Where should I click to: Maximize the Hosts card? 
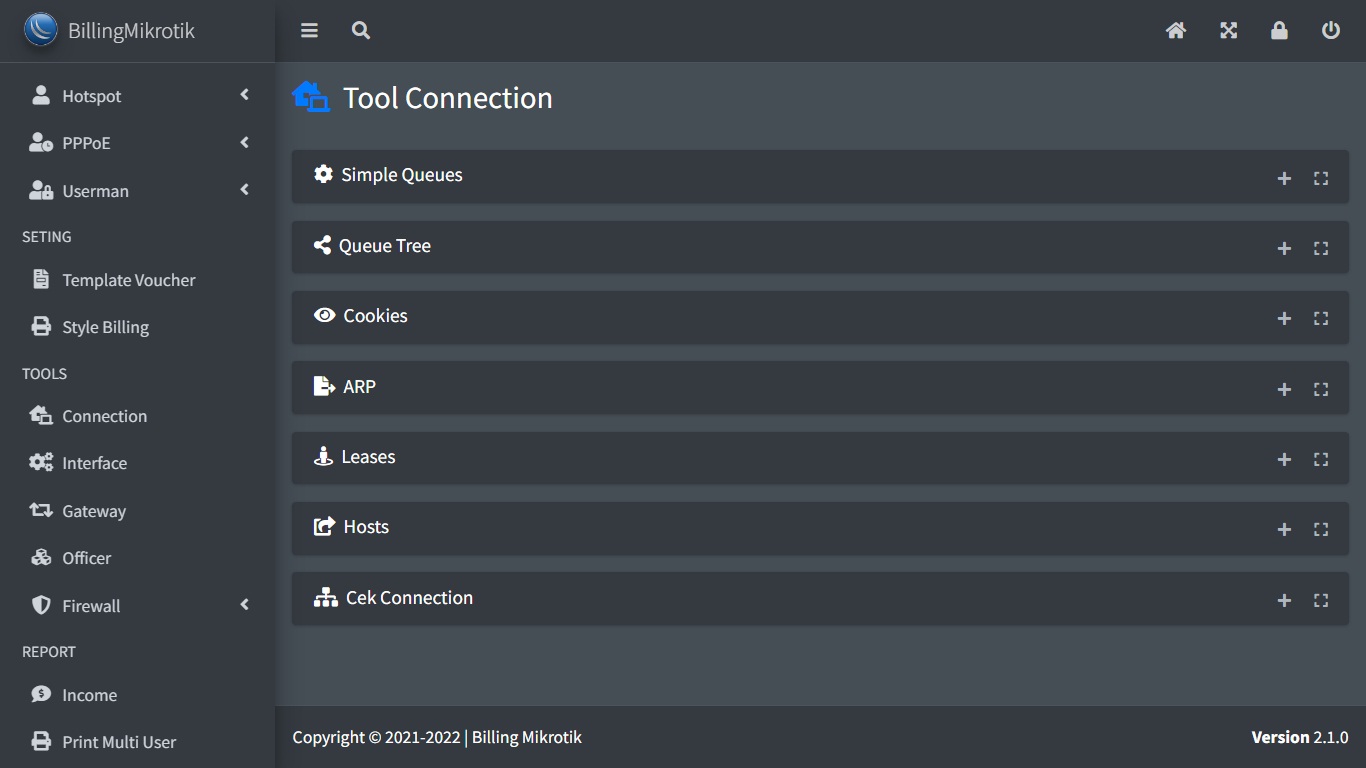tap(1321, 530)
